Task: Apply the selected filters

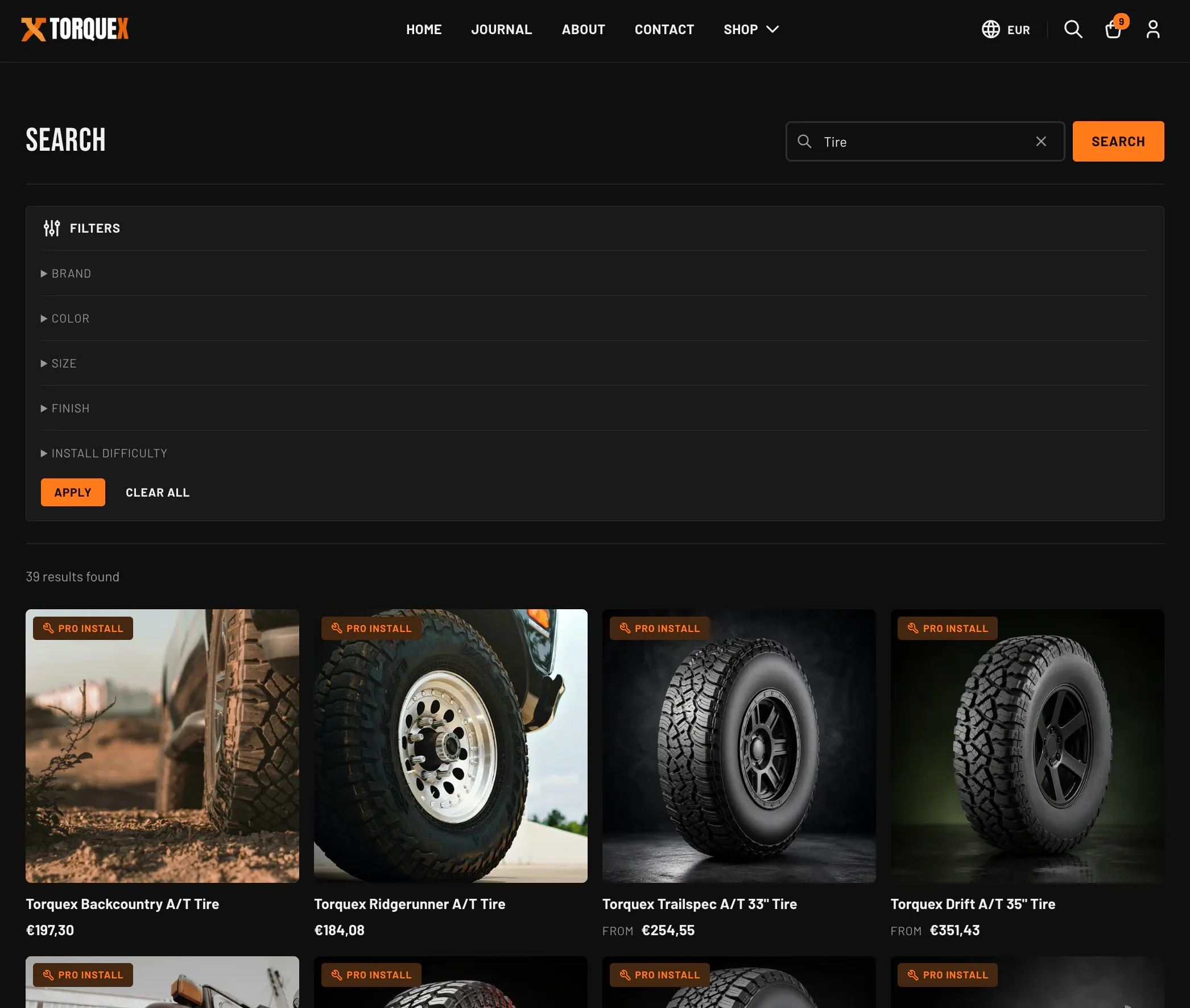Action: click(x=73, y=492)
